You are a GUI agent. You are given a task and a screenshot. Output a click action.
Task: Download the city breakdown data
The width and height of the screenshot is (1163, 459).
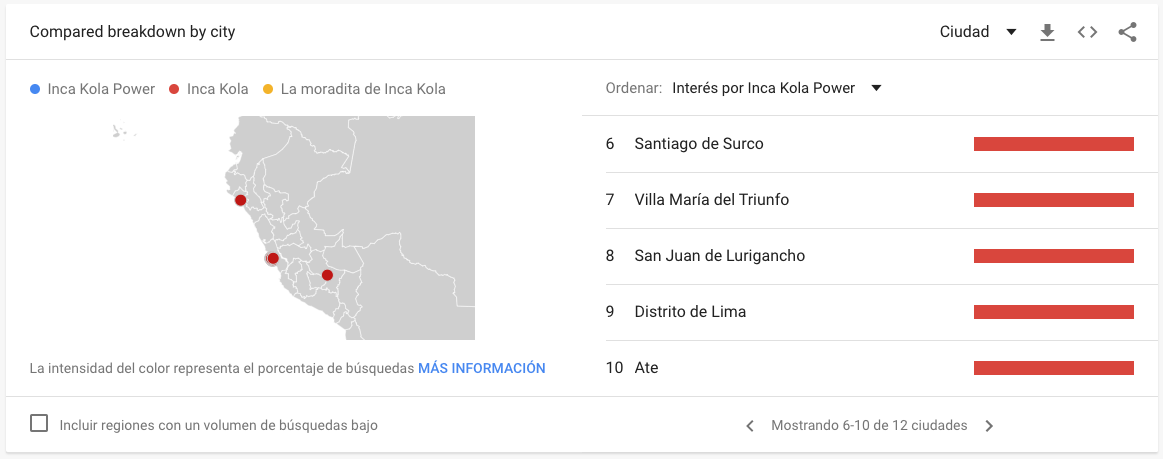pos(1047,32)
